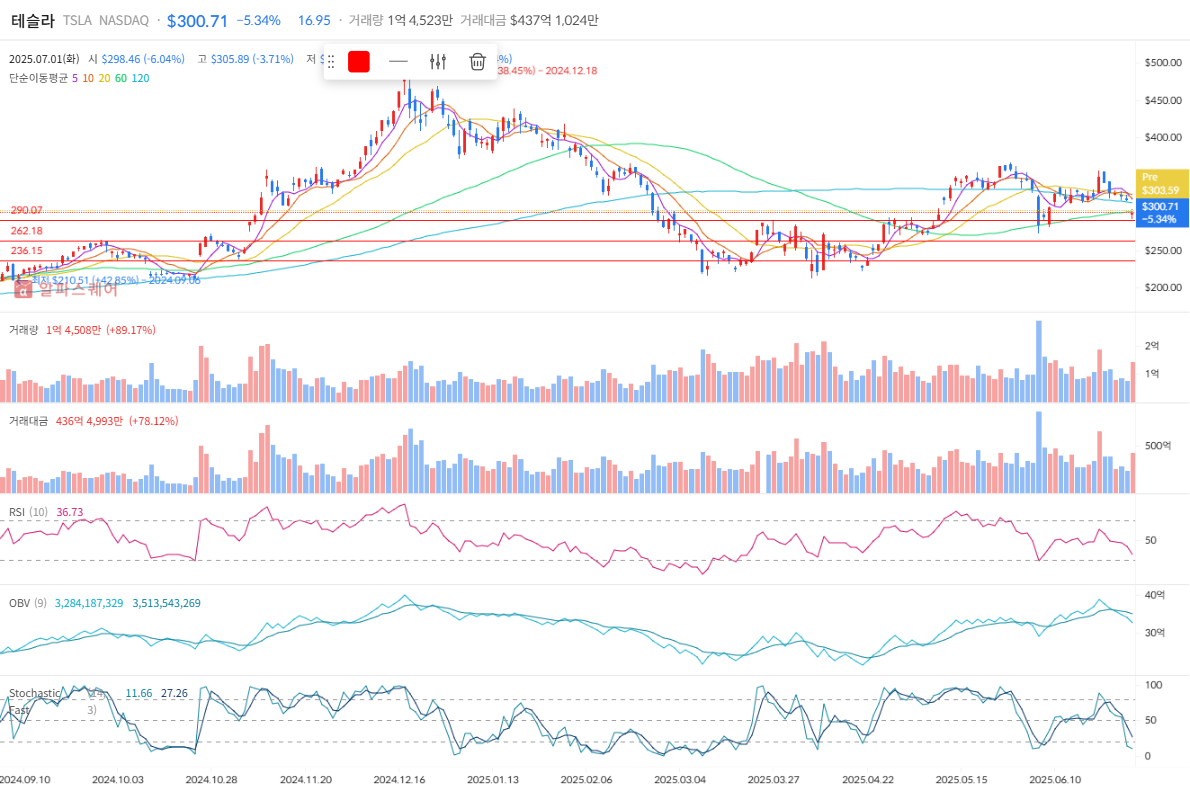
Task: Click the 2025.07.01(화) date label
Action: click(x=44, y=58)
